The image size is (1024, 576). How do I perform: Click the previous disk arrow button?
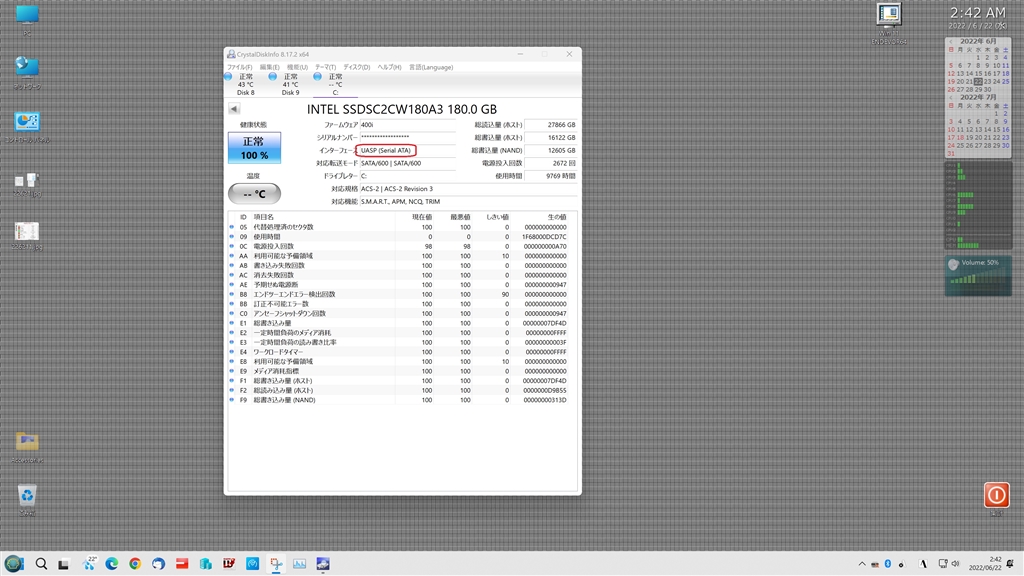point(234,109)
